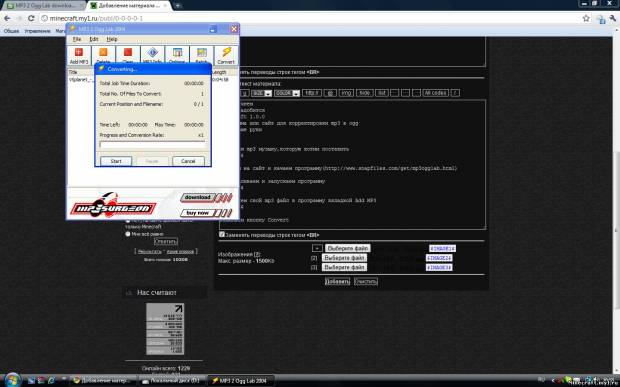Click the Ответить poll button
Image resolution: width=620 pixels, height=387 pixels.
166,241
